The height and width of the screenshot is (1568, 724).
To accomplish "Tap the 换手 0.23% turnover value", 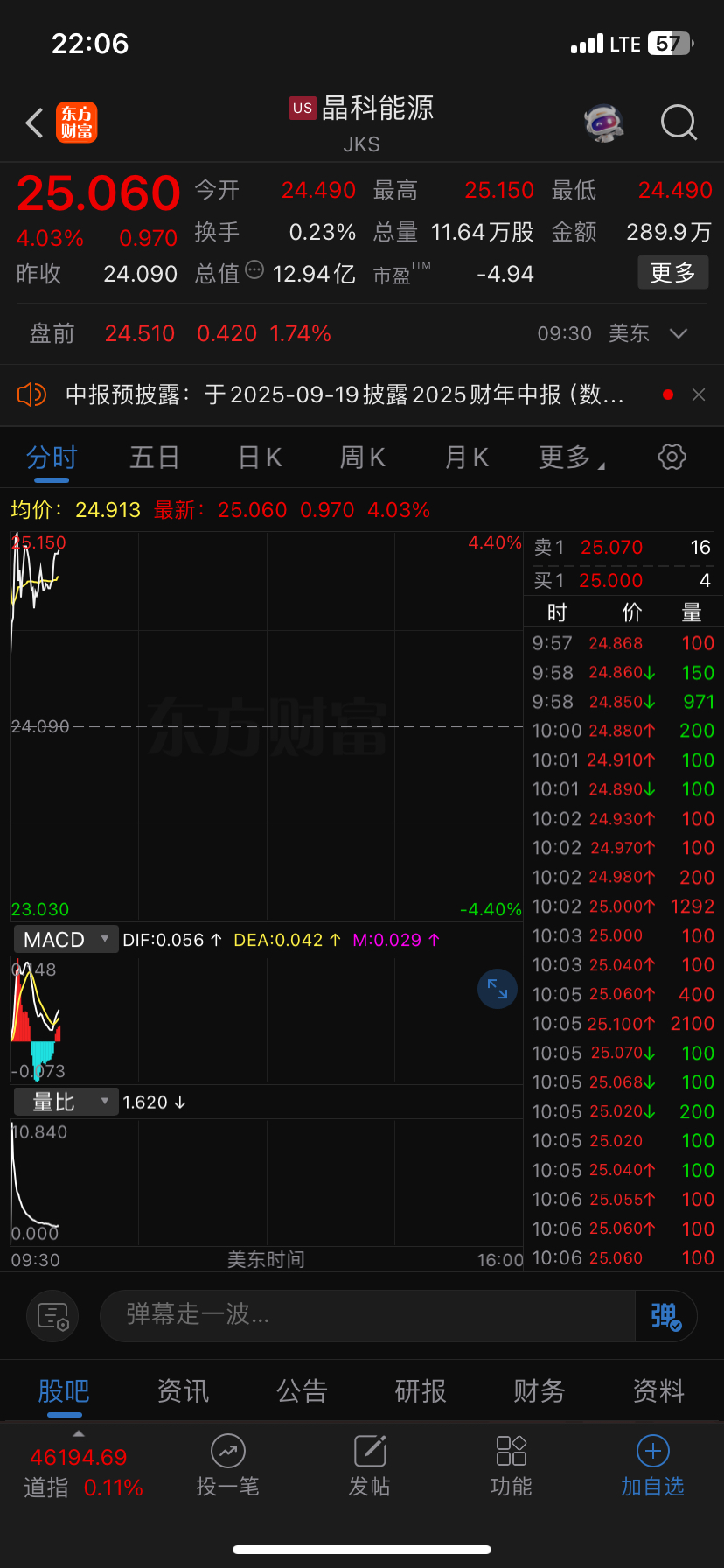I will pos(323,232).
